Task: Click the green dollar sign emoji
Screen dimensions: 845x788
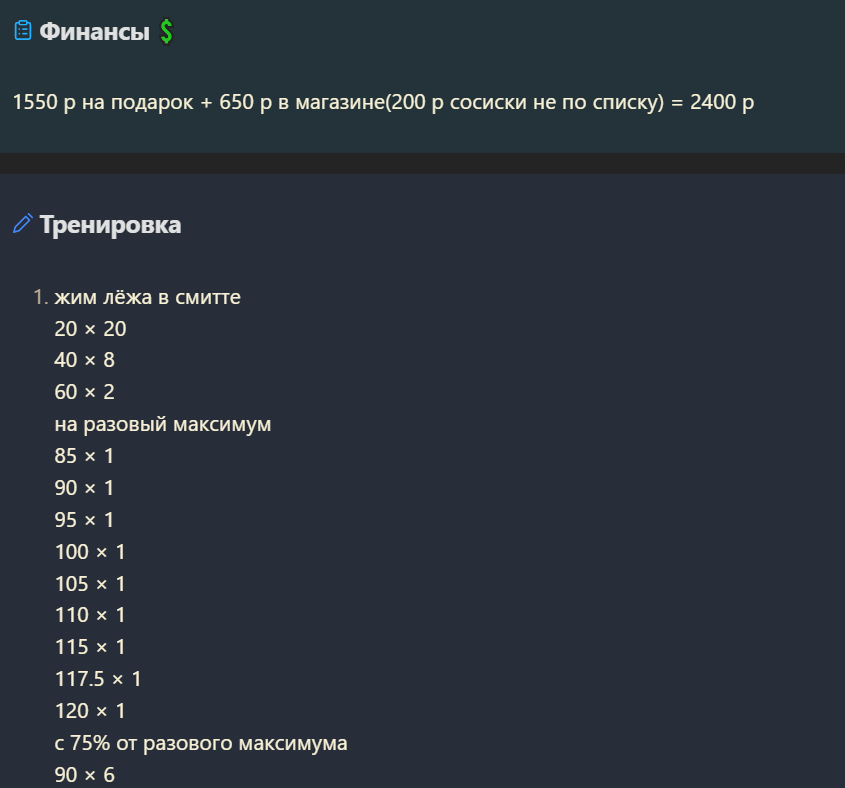Action: pyautogui.click(x=167, y=31)
